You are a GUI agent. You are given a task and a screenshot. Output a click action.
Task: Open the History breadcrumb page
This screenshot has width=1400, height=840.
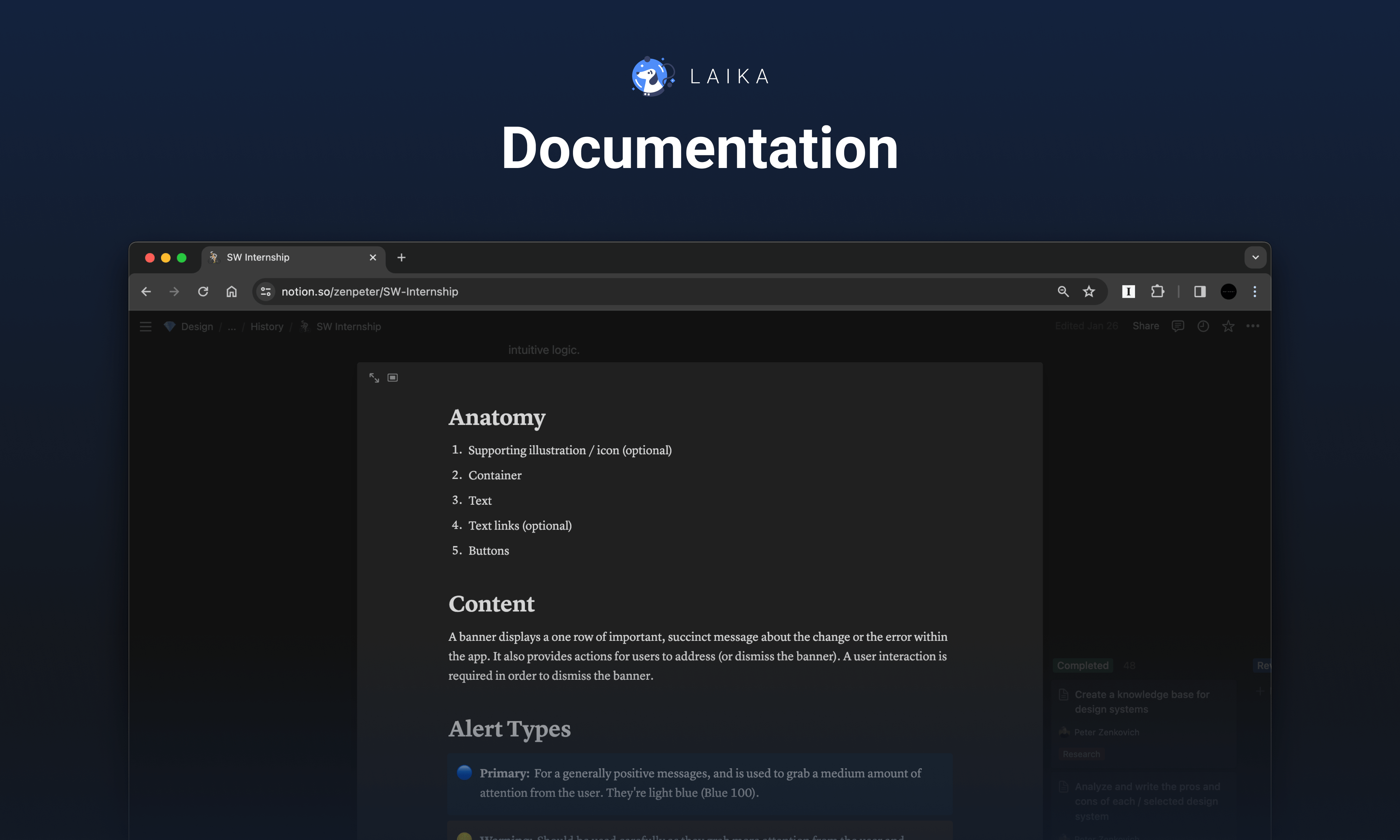(x=267, y=327)
